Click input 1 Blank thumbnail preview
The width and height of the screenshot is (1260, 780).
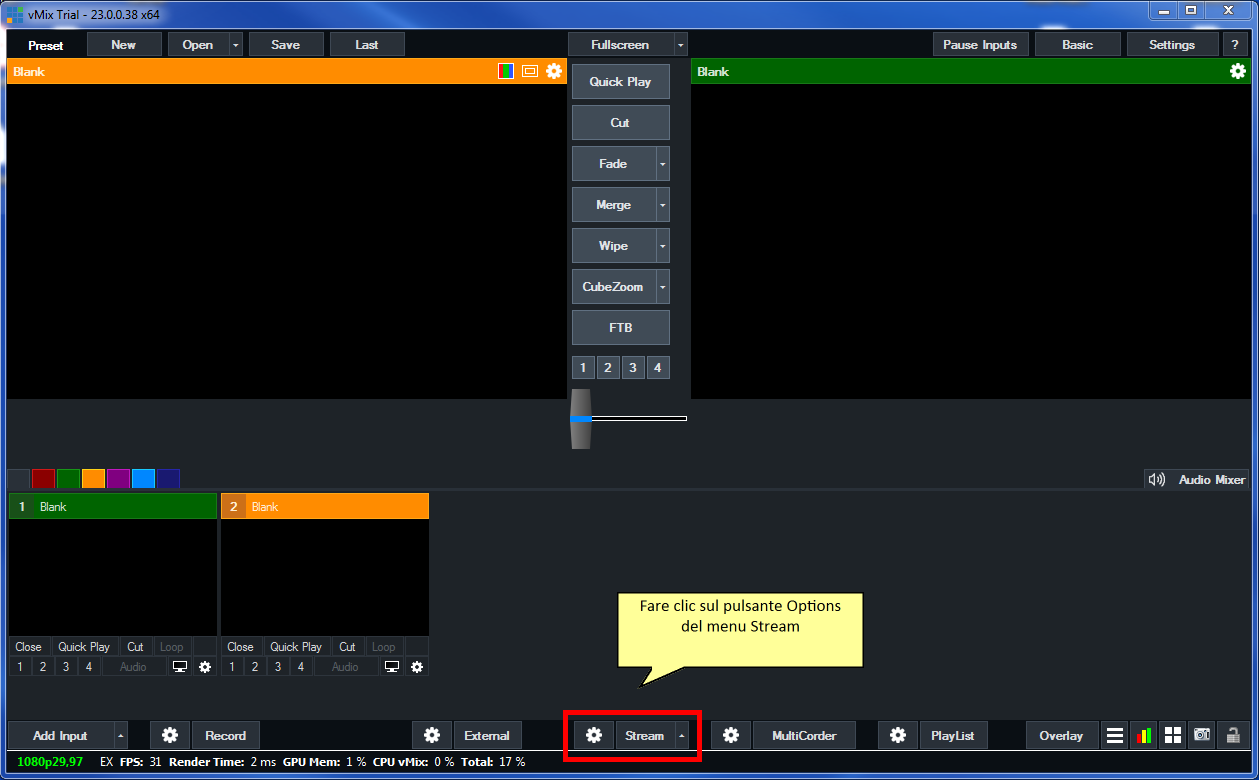(x=113, y=577)
